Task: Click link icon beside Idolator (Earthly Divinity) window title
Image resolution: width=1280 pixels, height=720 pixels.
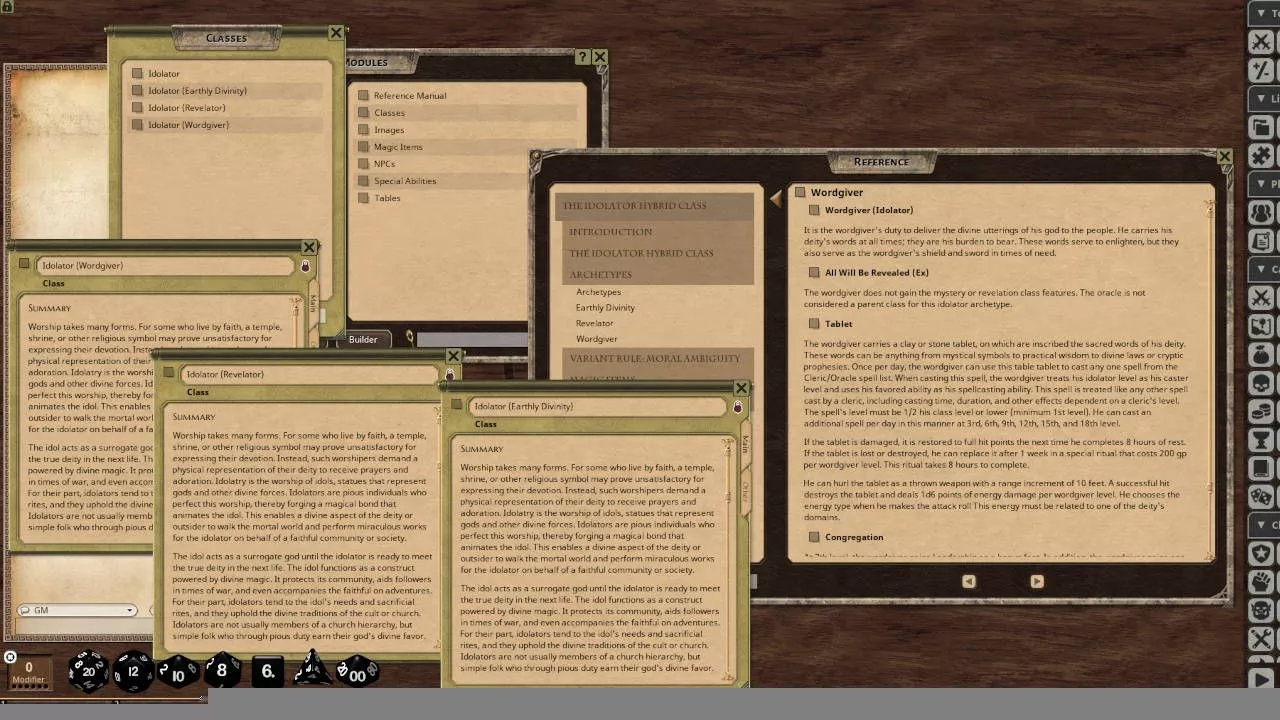Action: click(456, 405)
